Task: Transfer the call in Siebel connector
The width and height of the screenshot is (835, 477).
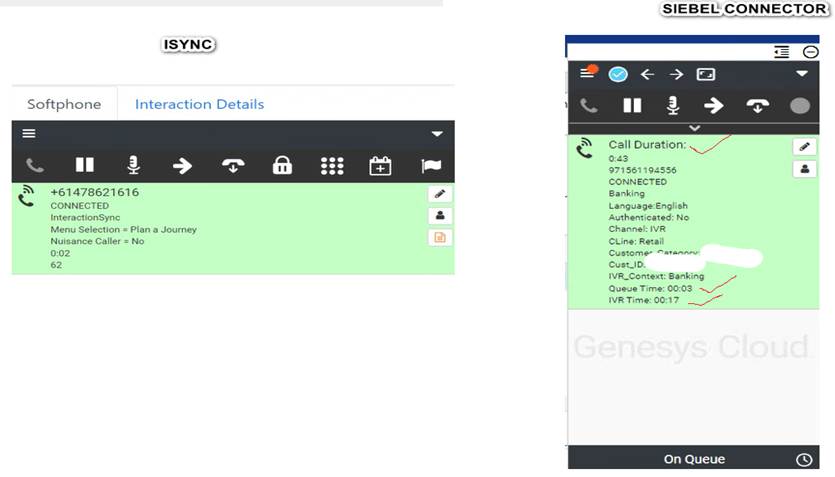Action: 714,105
